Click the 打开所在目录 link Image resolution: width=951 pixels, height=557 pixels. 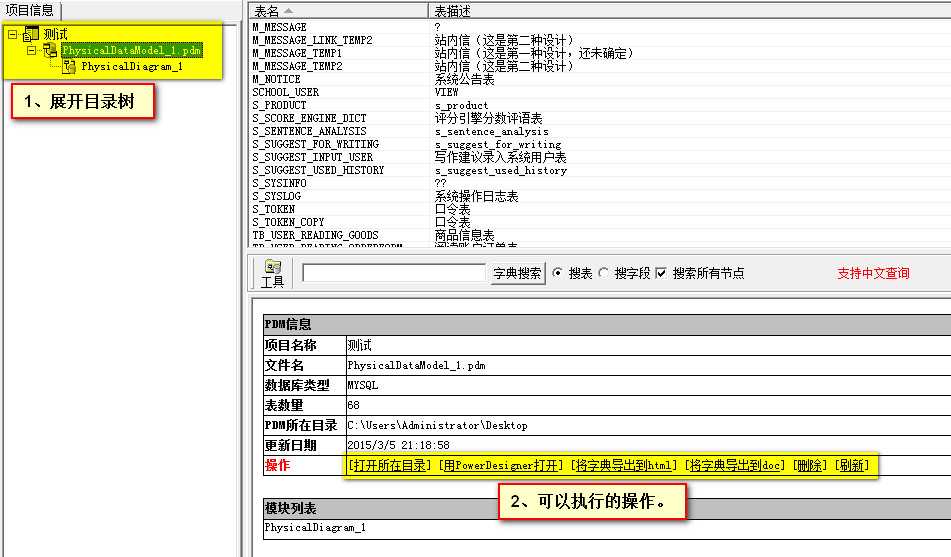click(x=390, y=465)
